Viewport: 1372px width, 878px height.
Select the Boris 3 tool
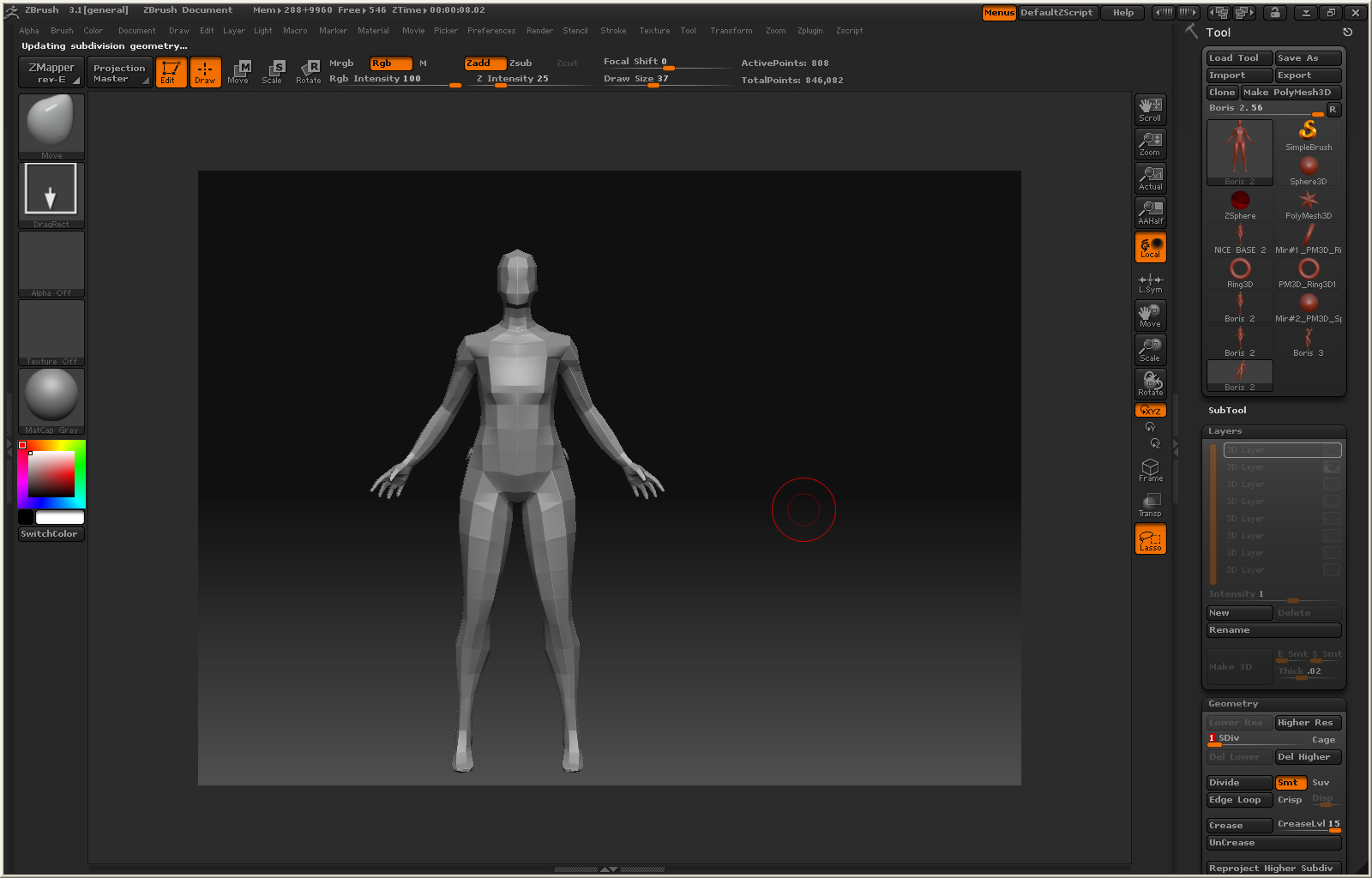(1309, 341)
